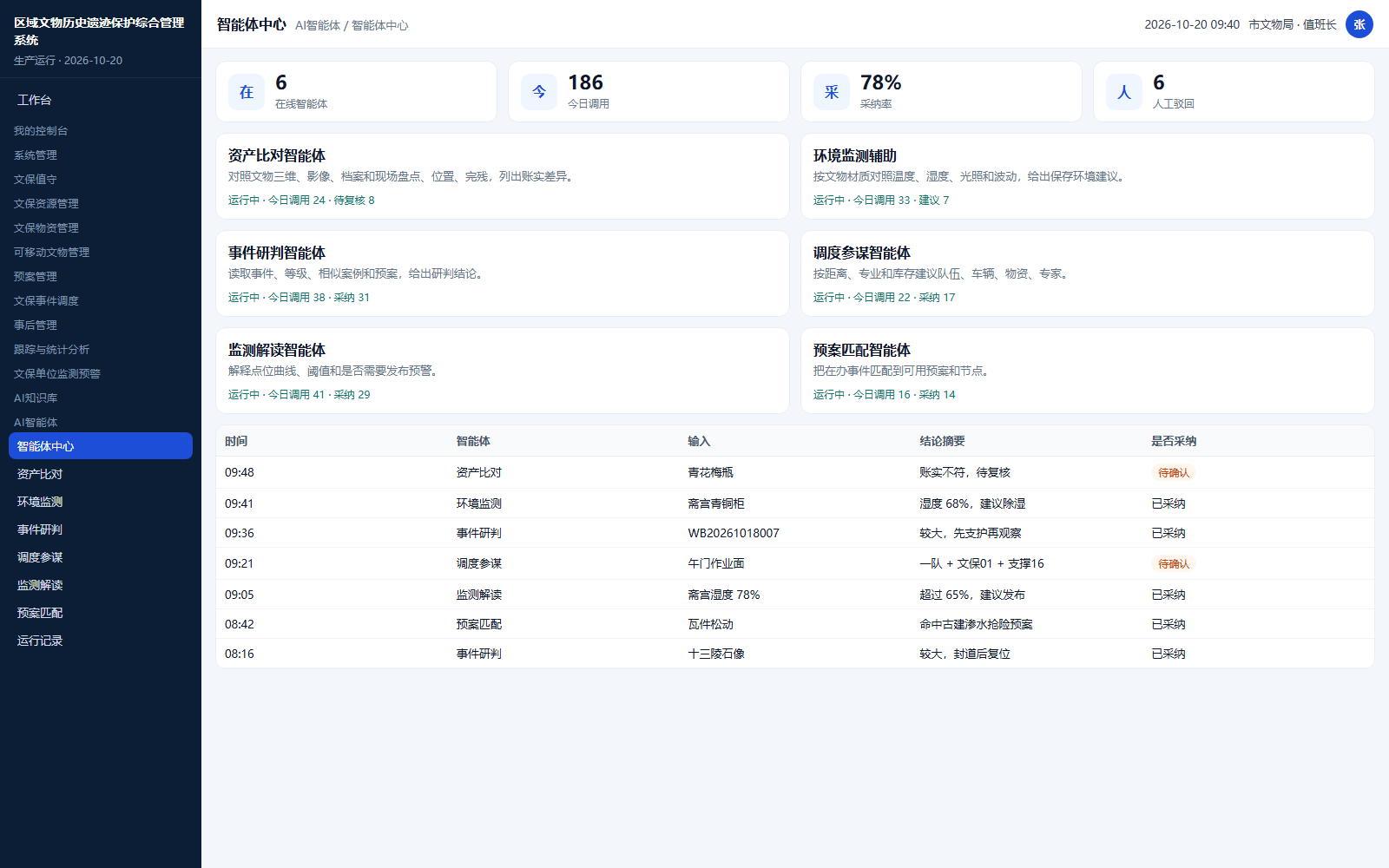Click the 是否采纳 column header
This screenshot has width=1389, height=868.
[1174, 441]
